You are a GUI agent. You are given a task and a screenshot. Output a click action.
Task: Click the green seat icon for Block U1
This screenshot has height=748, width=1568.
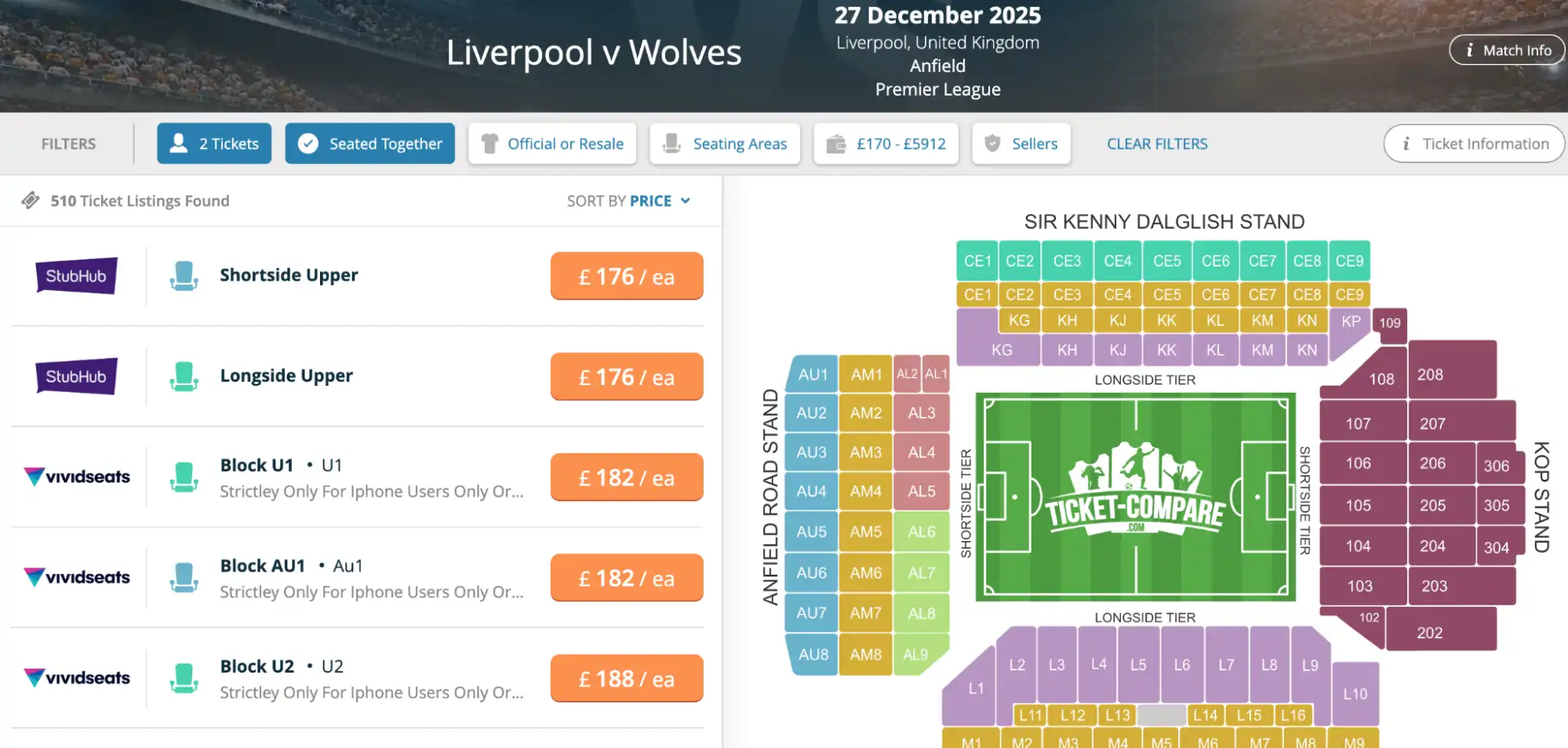click(184, 476)
